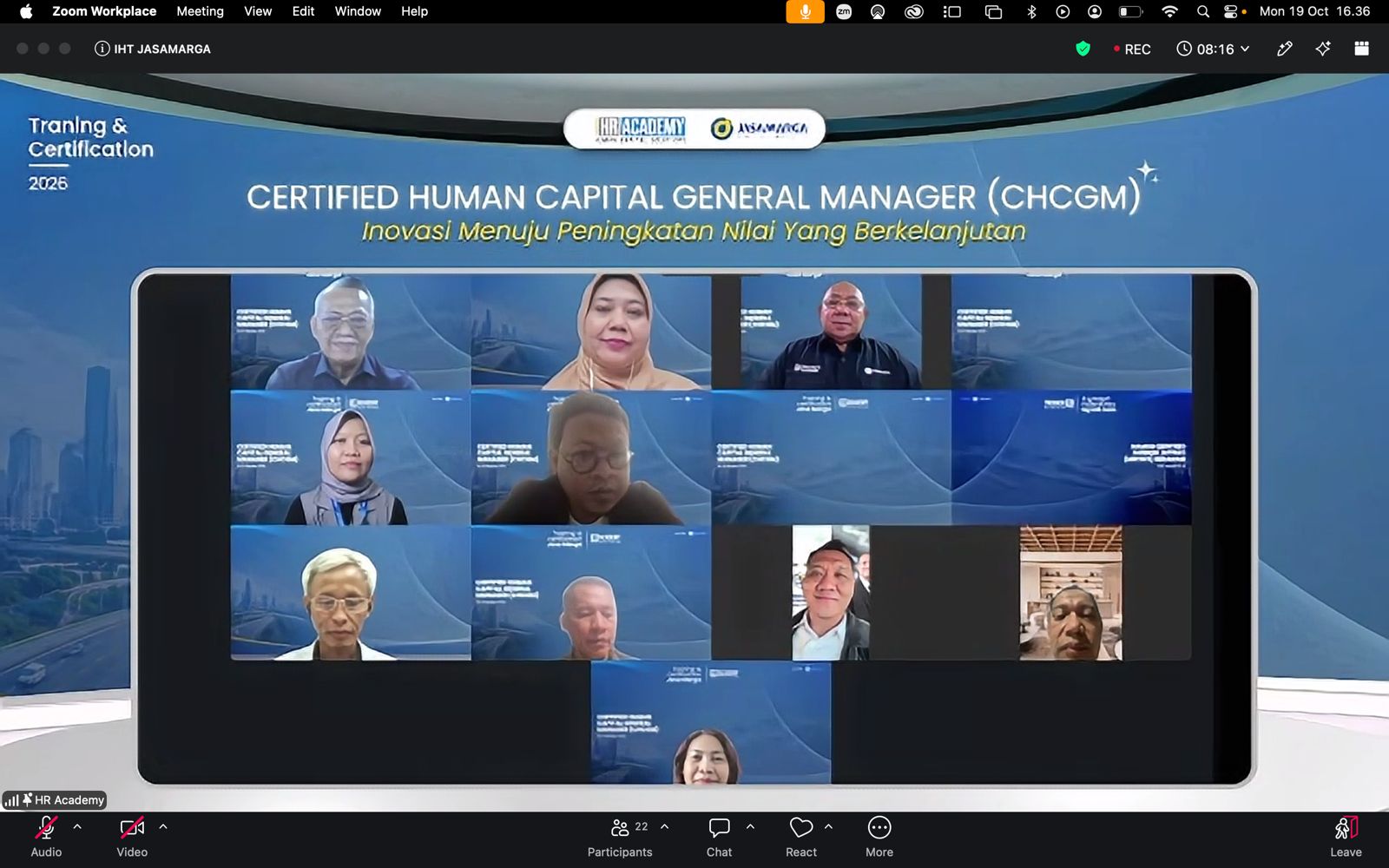Open React emoji reactions
1389x868 pixels.
801,837
